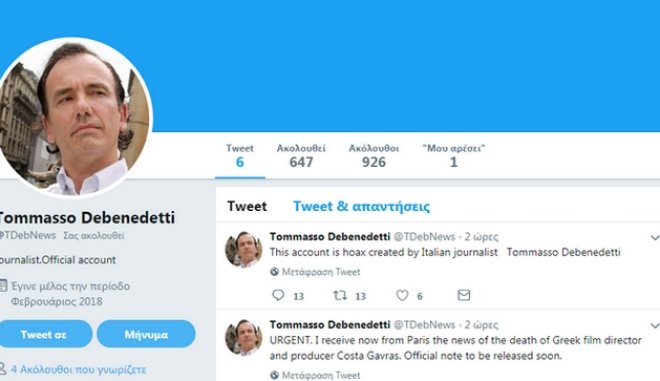Send first tweet via direct message envelope
The height and width of the screenshot is (381, 660).
pyautogui.click(x=463, y=295)
